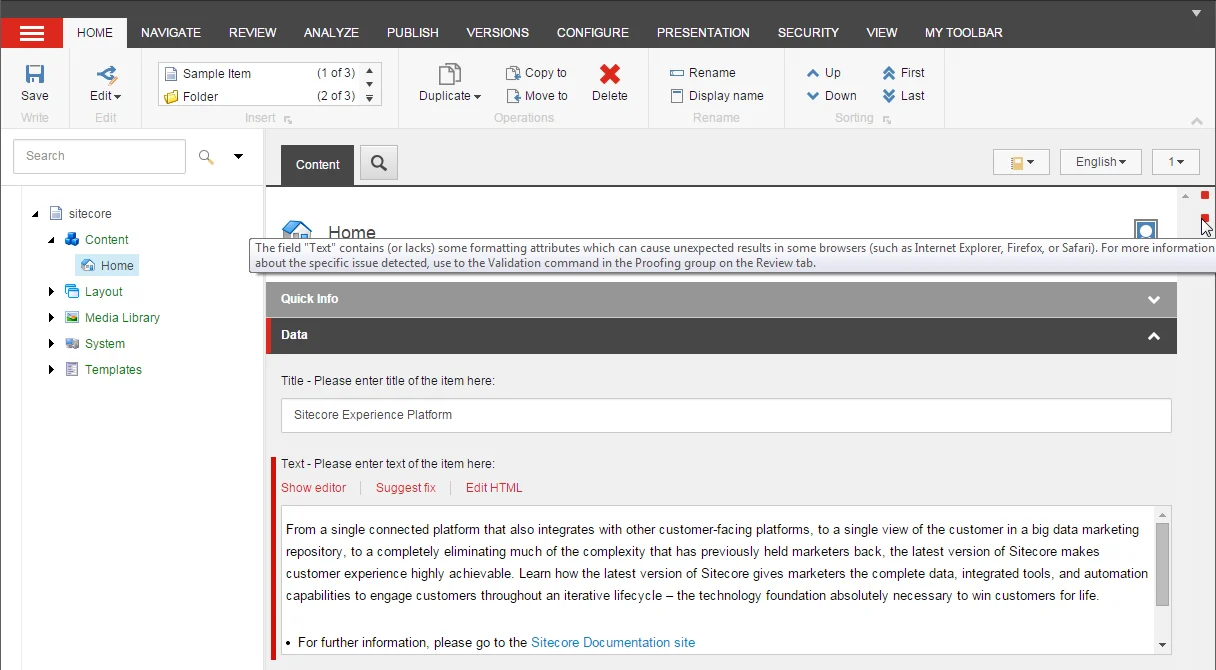Open the PRESENTATION ribbon tab
Image resolution: width=1216 pixels, height=670 pixels.
pyautogui.click(x=703, y=33)
